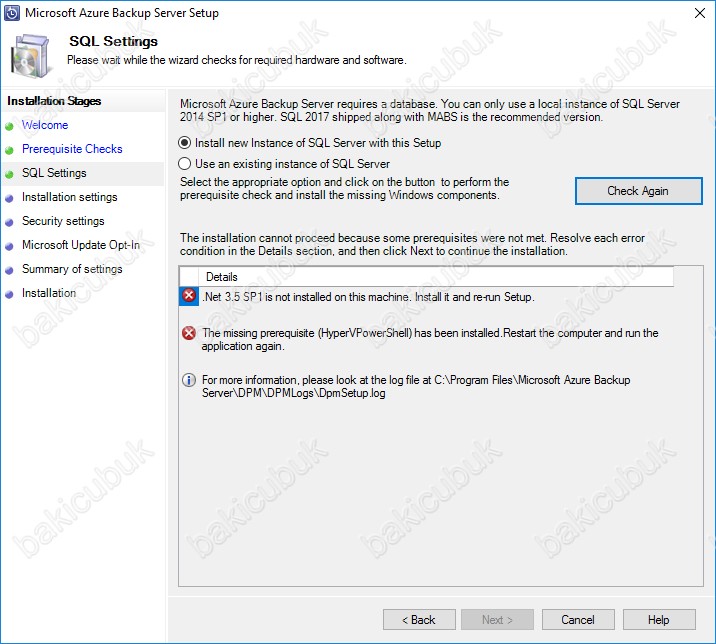Click the blue info icon beside log file message
This screenshot has width=716, height=644.
coord(189,380)
